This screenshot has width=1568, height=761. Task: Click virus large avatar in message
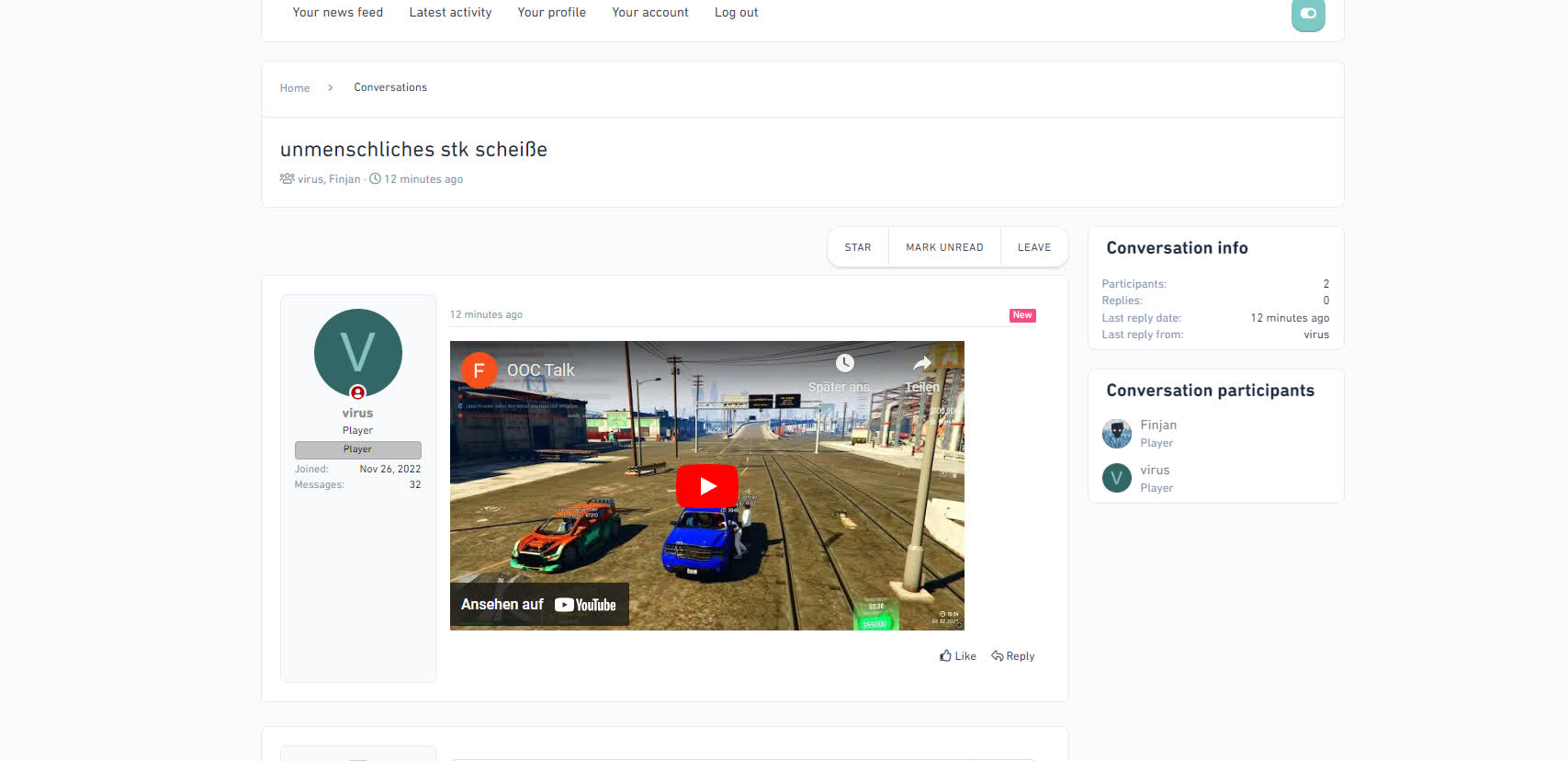358,353
